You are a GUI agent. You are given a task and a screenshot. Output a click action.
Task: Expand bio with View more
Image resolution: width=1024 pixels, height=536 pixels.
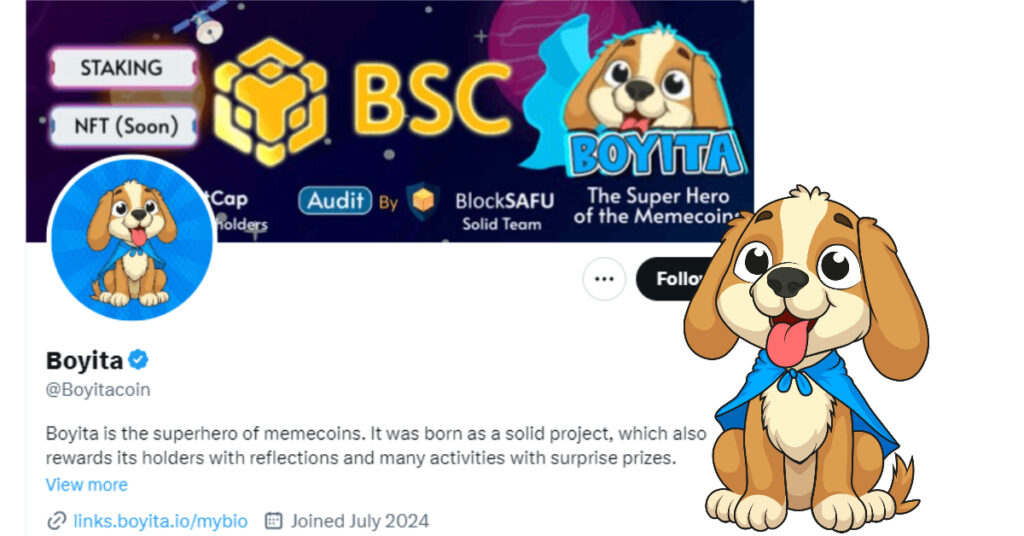pos(86,484)
